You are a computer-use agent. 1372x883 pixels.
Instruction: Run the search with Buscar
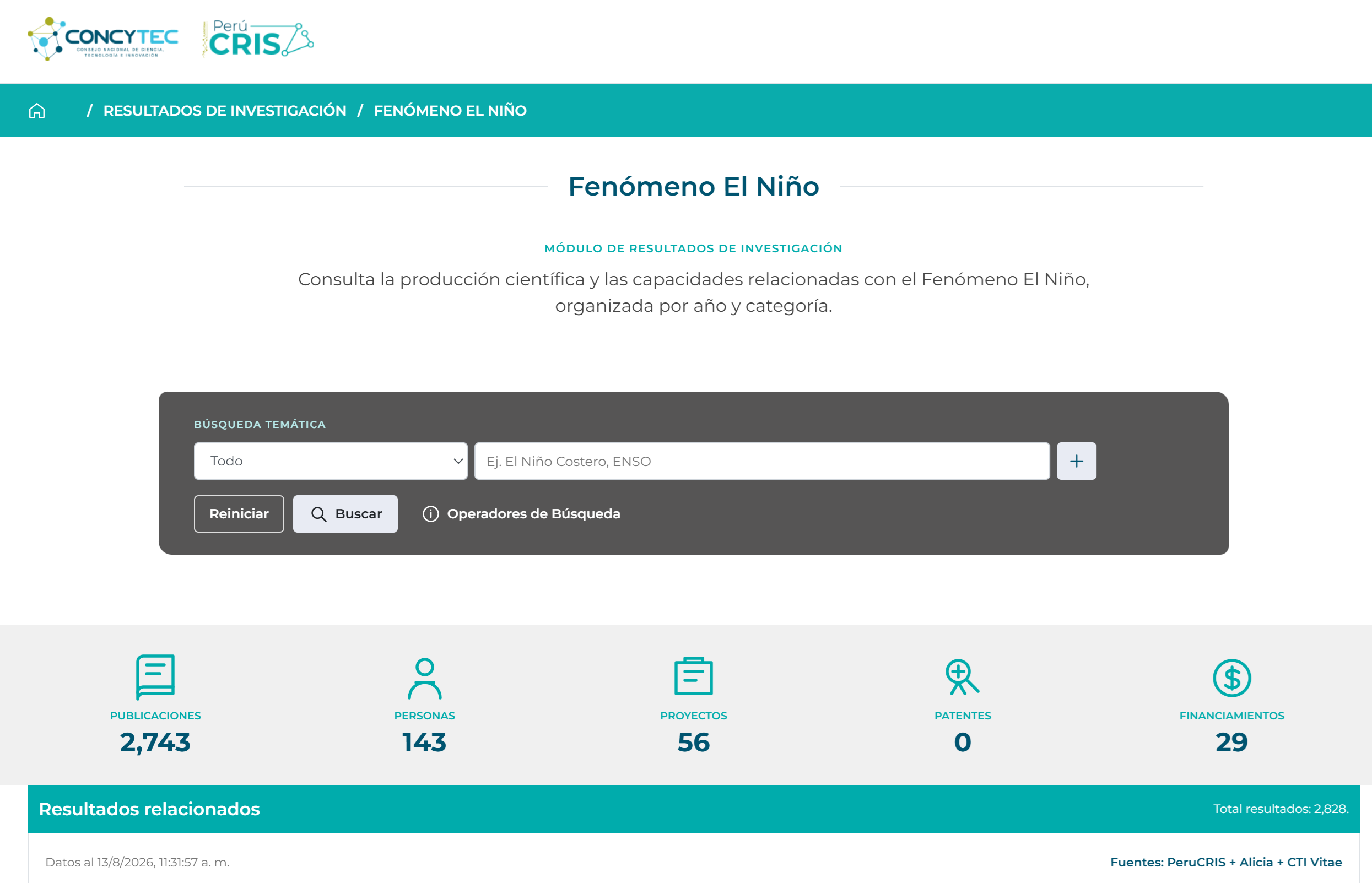(345, 514)
